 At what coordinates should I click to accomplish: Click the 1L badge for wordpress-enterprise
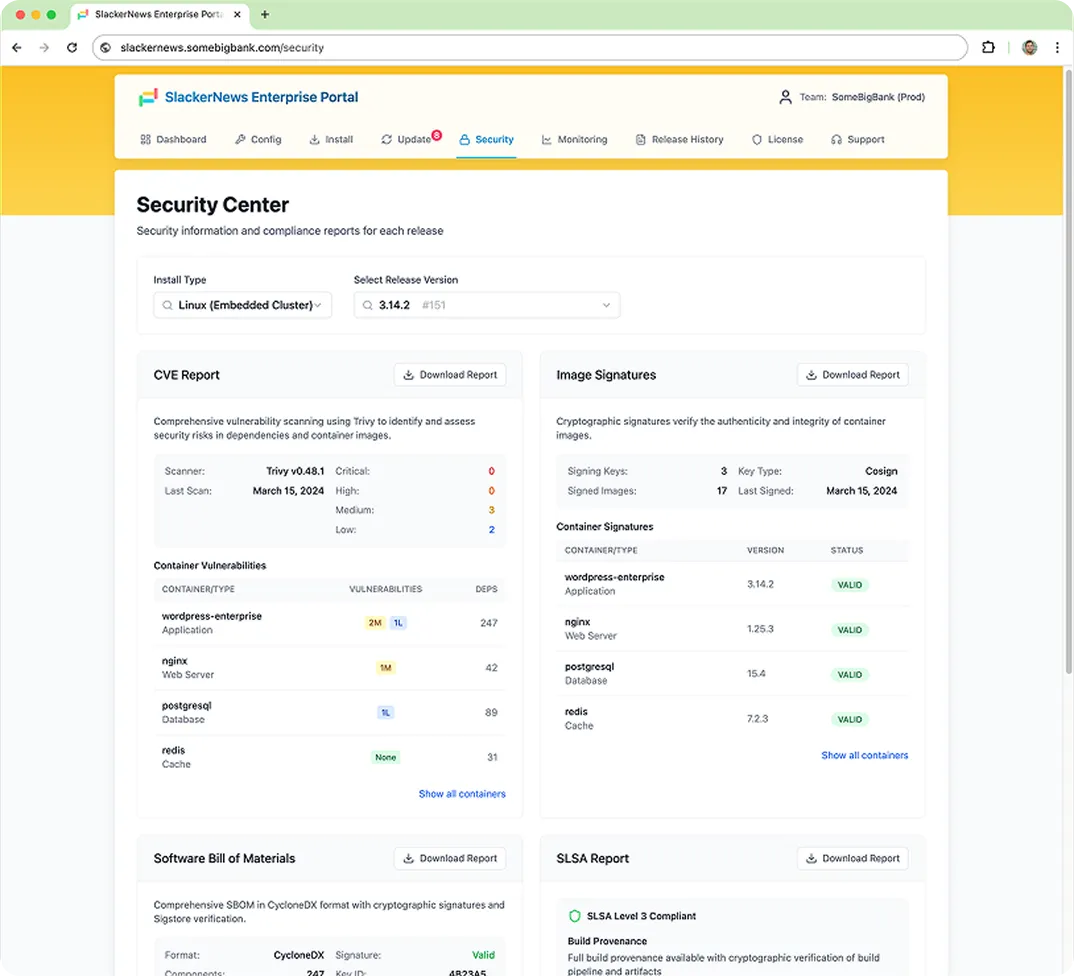coord(399,623)
